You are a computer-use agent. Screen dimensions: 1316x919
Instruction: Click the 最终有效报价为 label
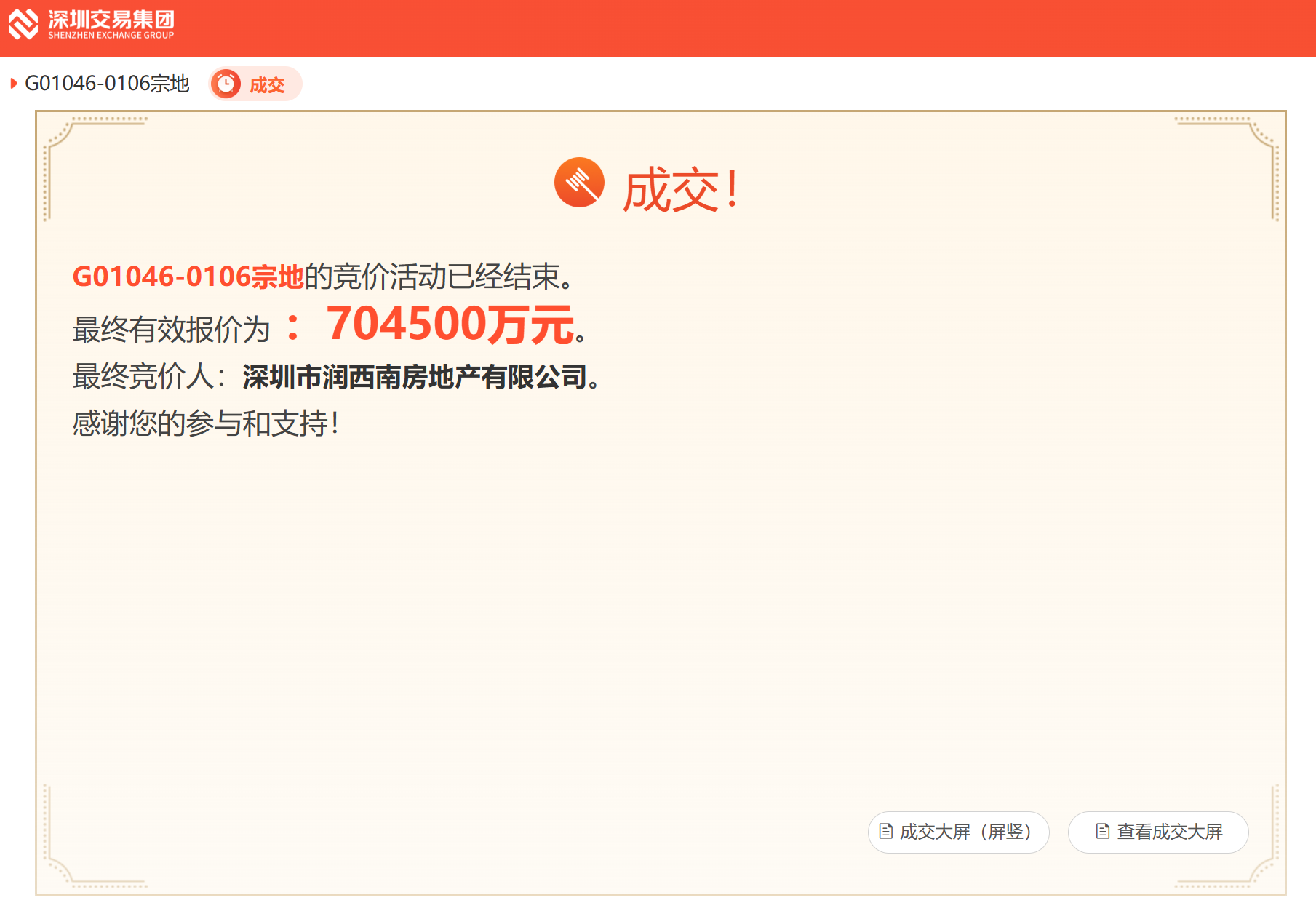171,329
